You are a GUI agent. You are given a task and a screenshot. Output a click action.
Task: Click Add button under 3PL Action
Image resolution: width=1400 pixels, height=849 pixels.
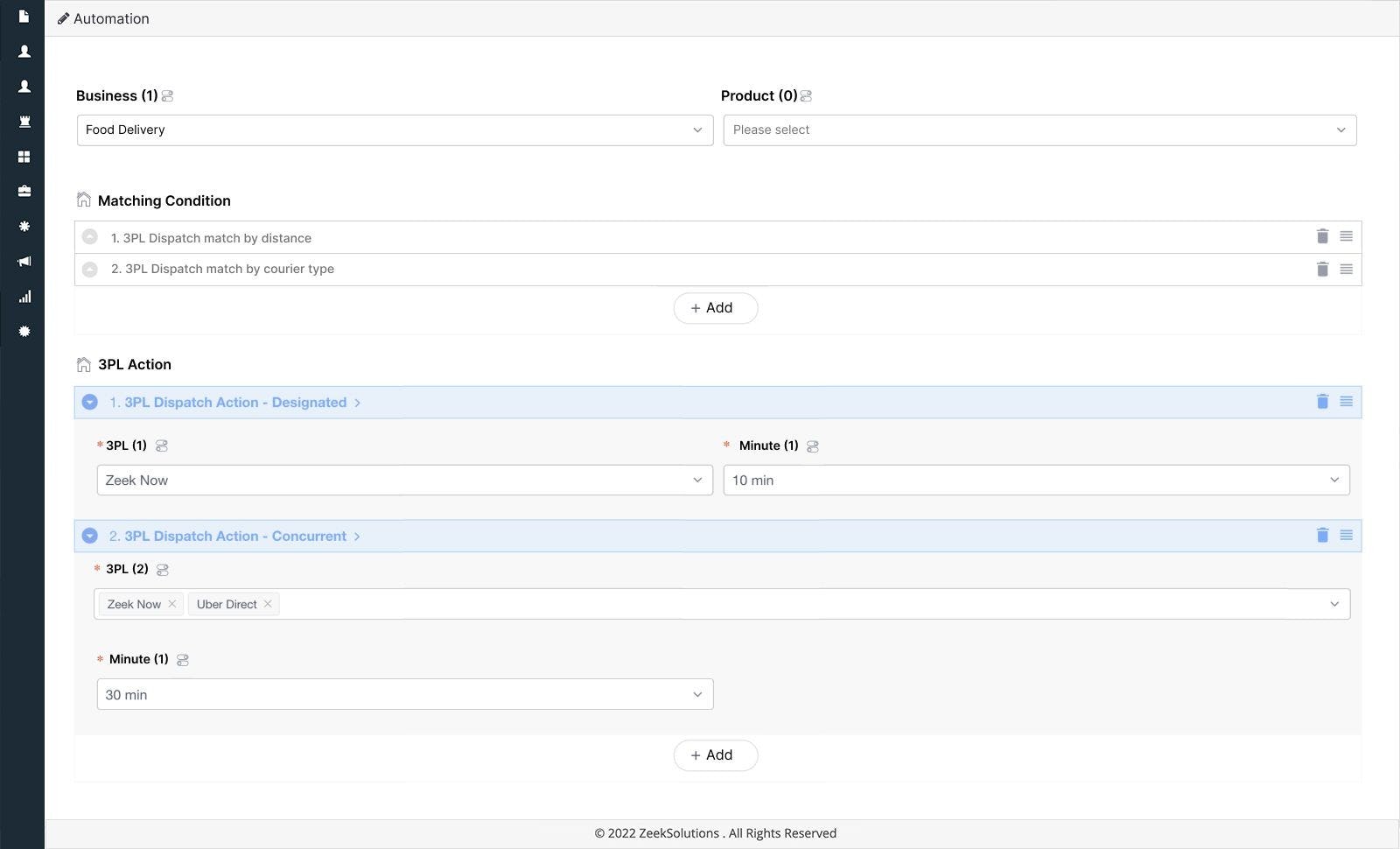[715, 755]
